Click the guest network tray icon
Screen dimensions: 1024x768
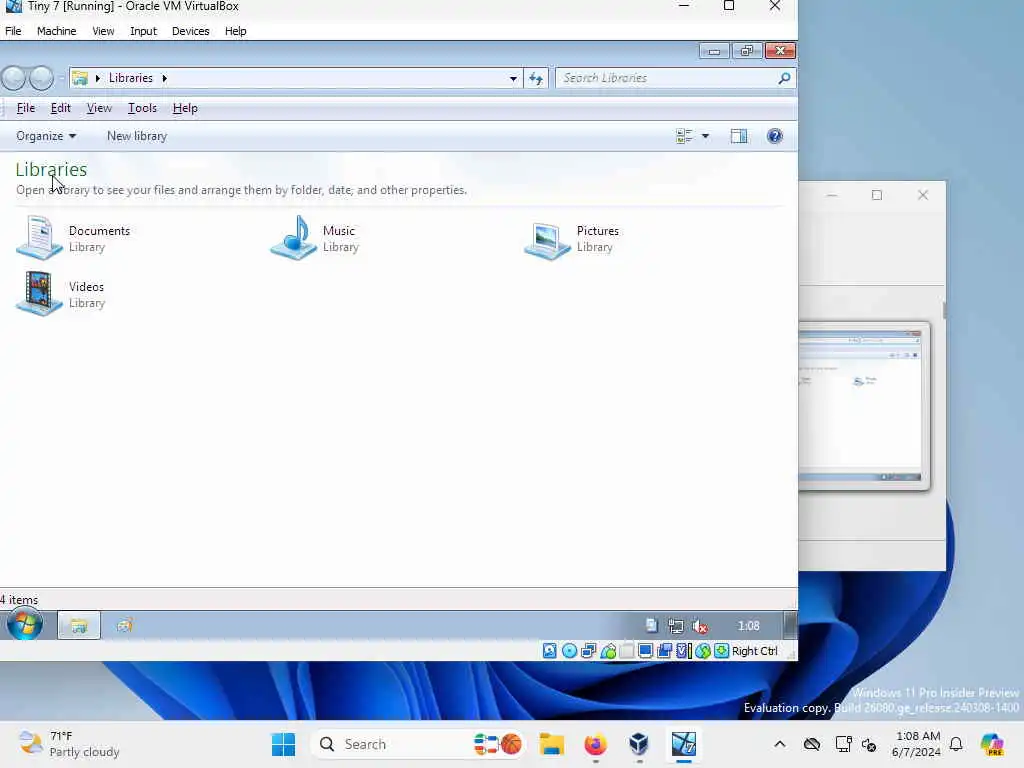(675, 626)
